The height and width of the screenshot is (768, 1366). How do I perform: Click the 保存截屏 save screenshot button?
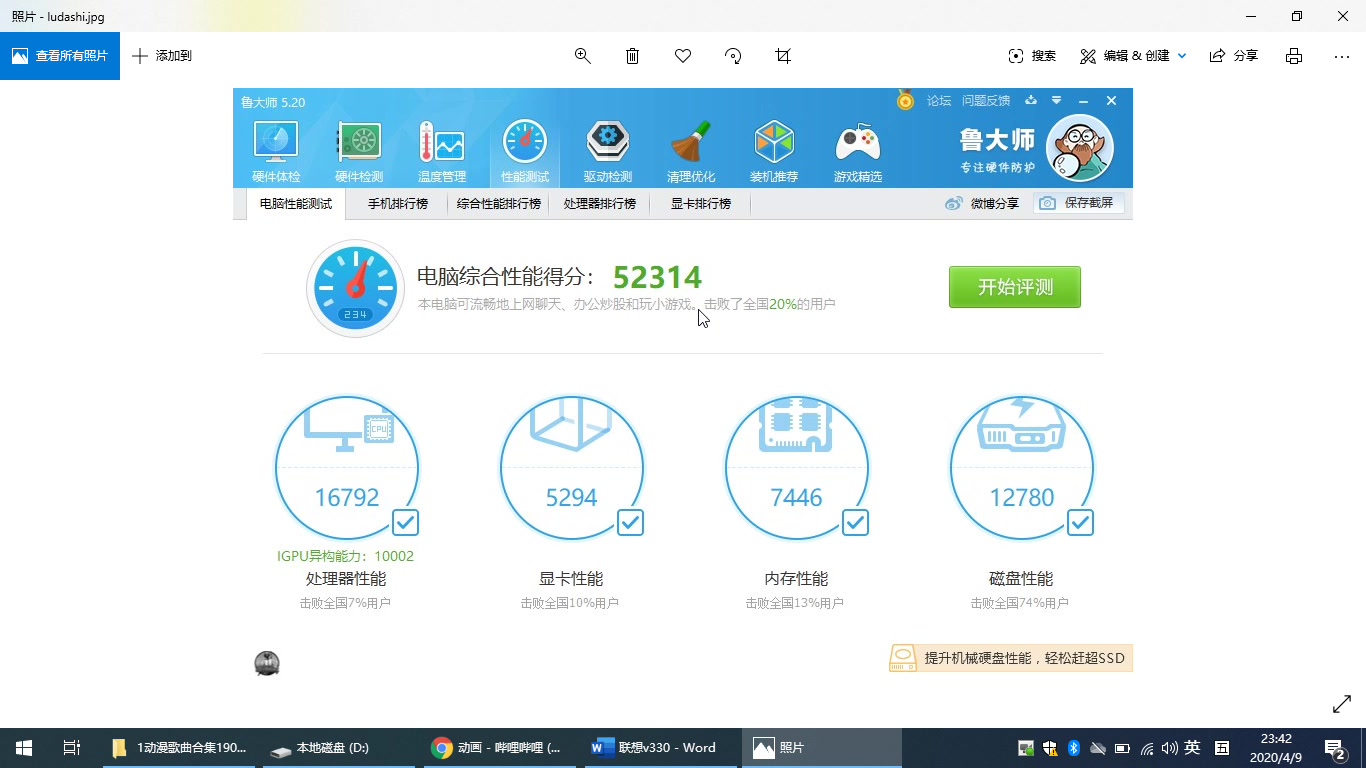[x=1079, y=203]
